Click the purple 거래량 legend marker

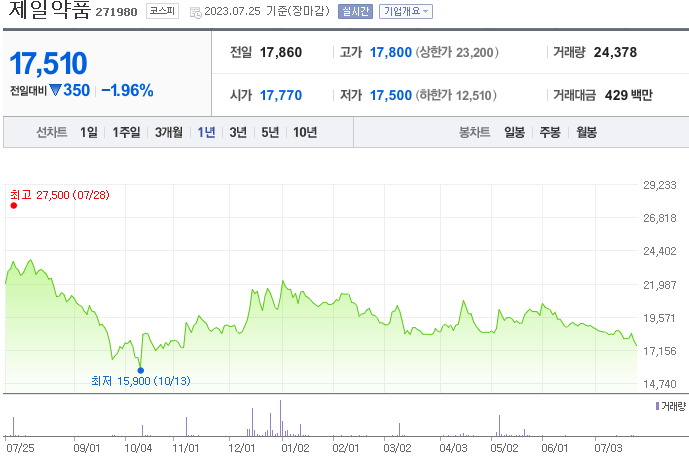coord(657,406)
